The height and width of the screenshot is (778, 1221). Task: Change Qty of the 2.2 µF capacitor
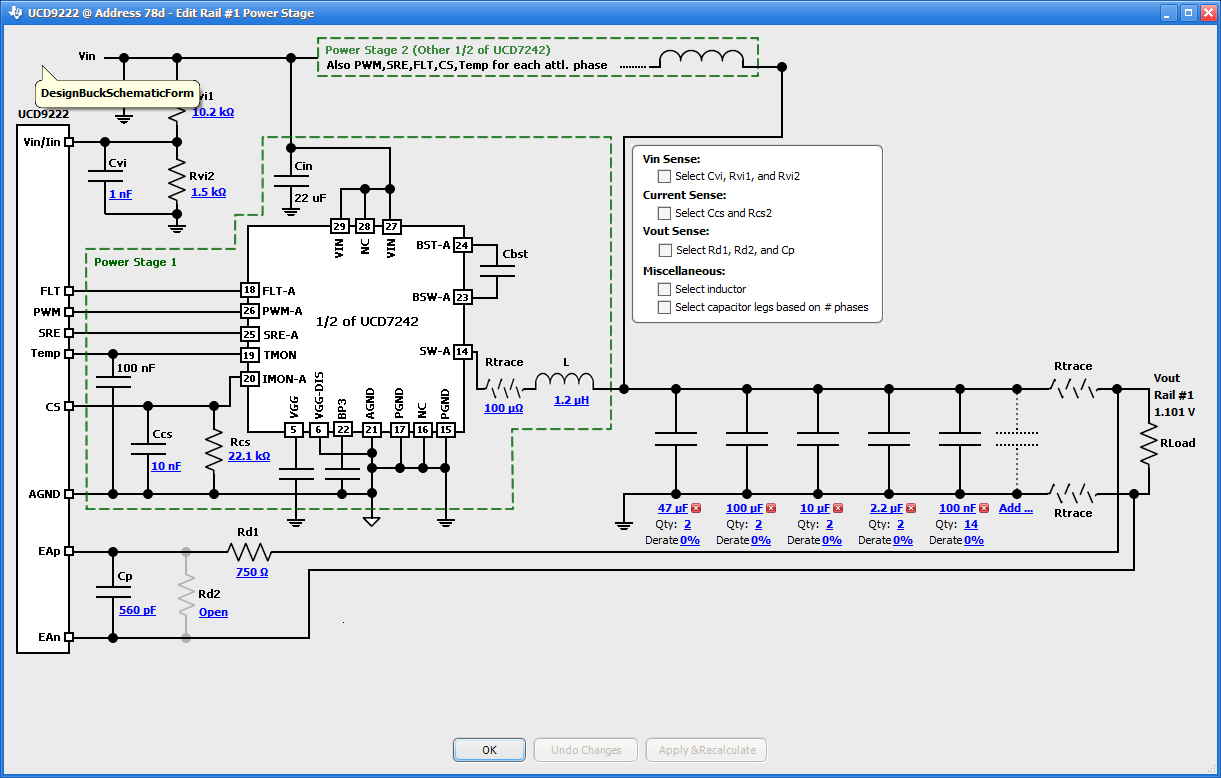tap(900, 524)
